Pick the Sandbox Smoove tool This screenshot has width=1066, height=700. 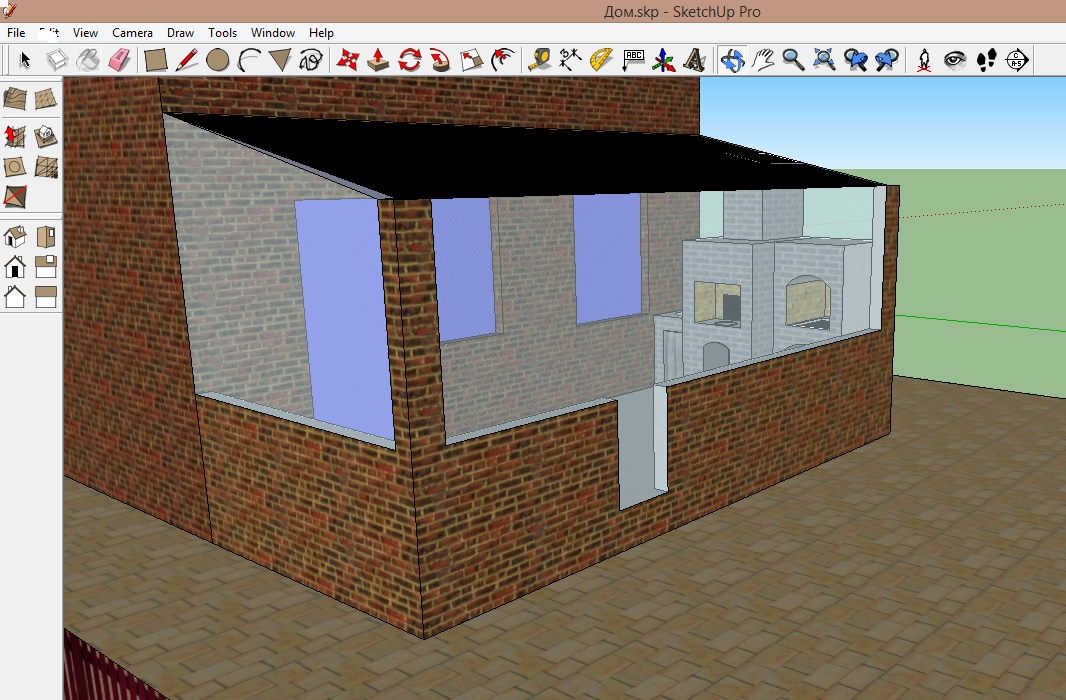[x=16, y=134]
